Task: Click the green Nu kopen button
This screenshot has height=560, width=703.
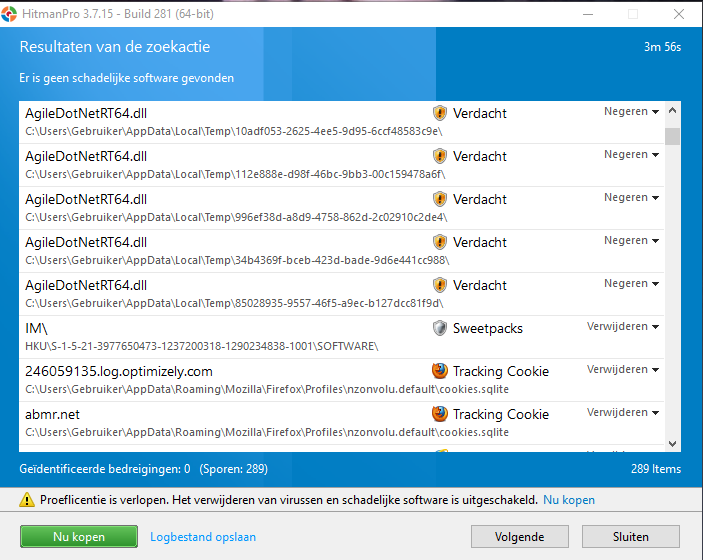Action: [79, 537]
